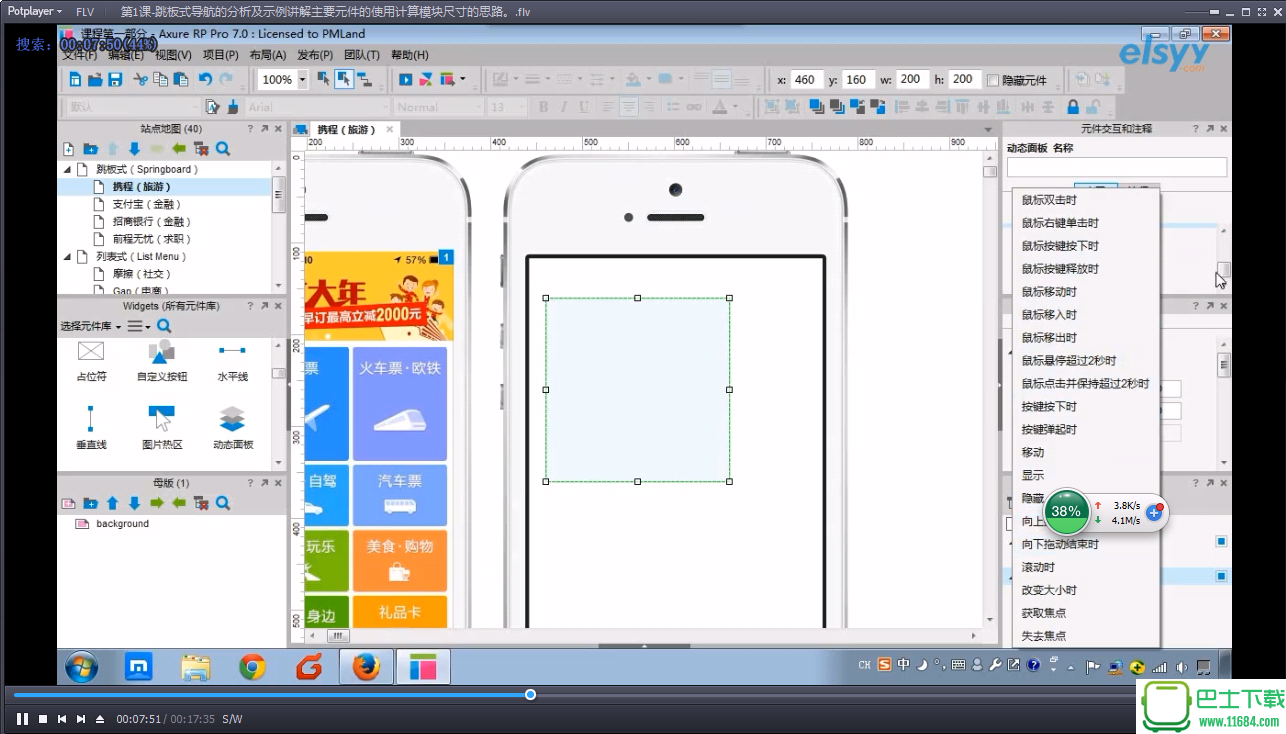The image size is (1286, 734).
Task: Stop the Potplayer video playback
Action: pyautogui.click(x=43, y=719)
